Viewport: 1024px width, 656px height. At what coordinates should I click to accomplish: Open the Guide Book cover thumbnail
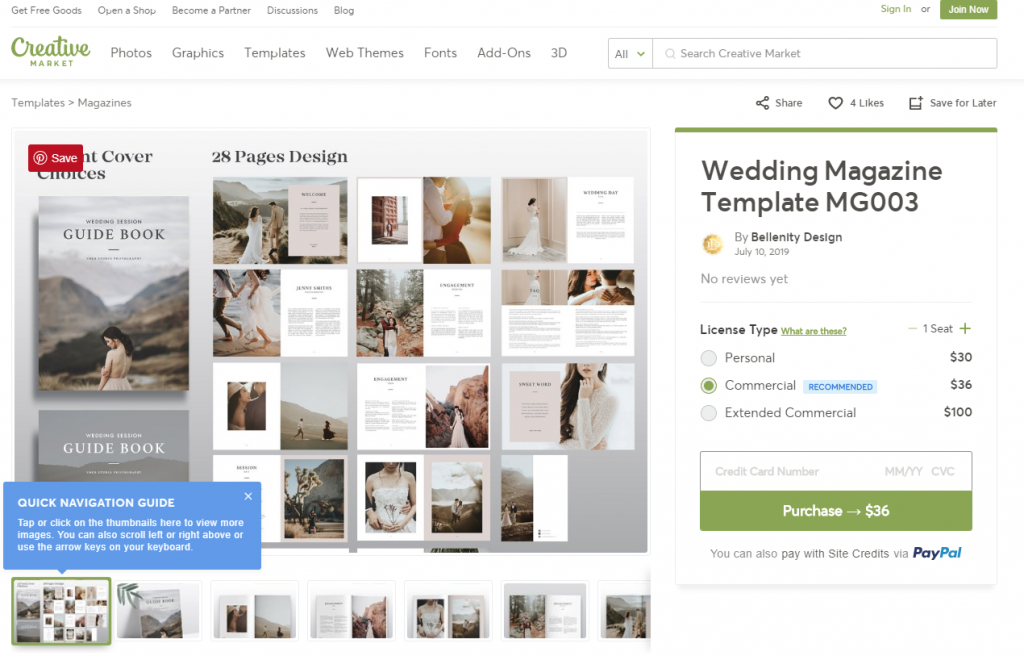click(158, 610)
